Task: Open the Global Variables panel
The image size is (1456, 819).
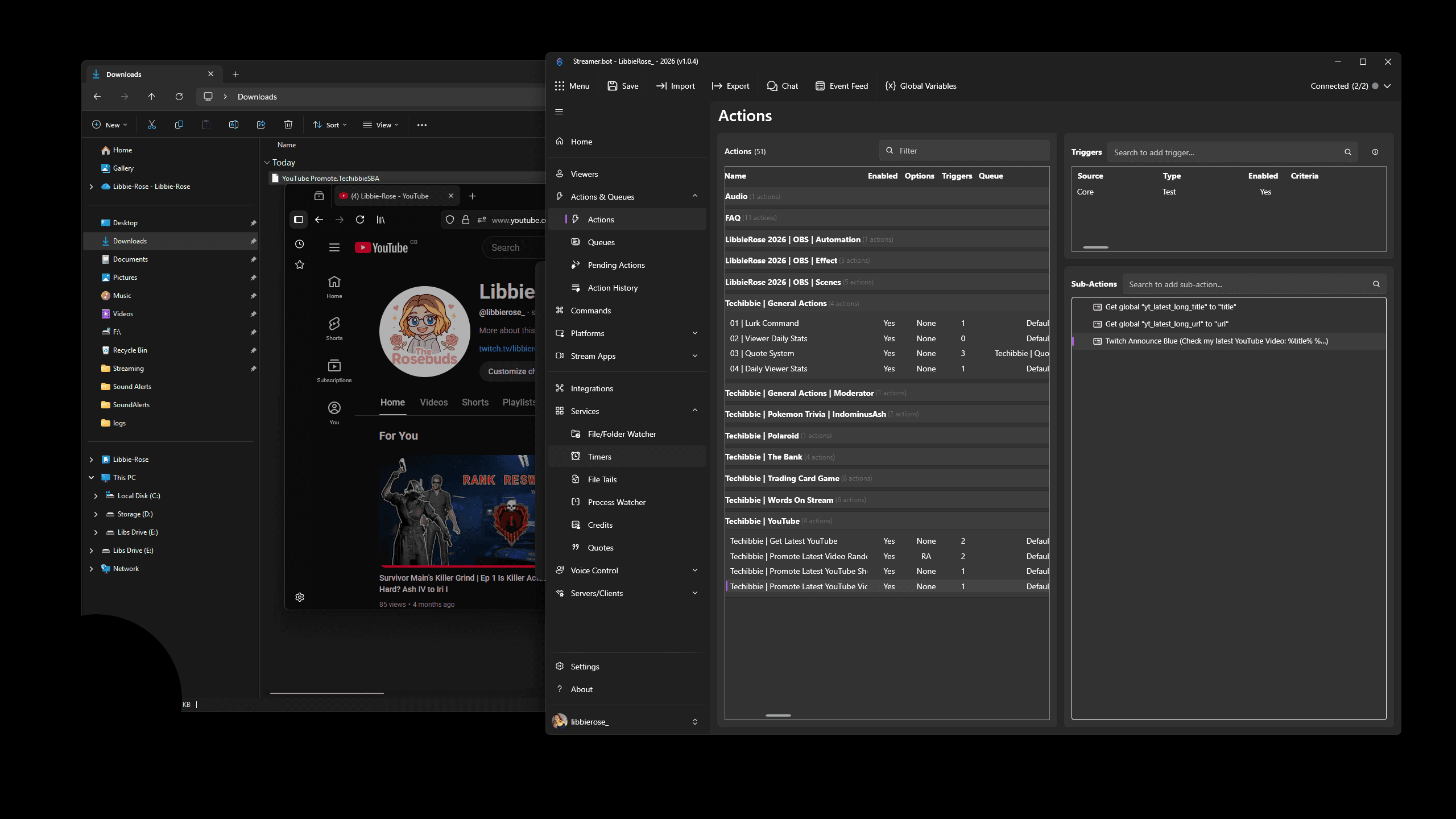Action: pyautogui.click(x=921, y=86)
